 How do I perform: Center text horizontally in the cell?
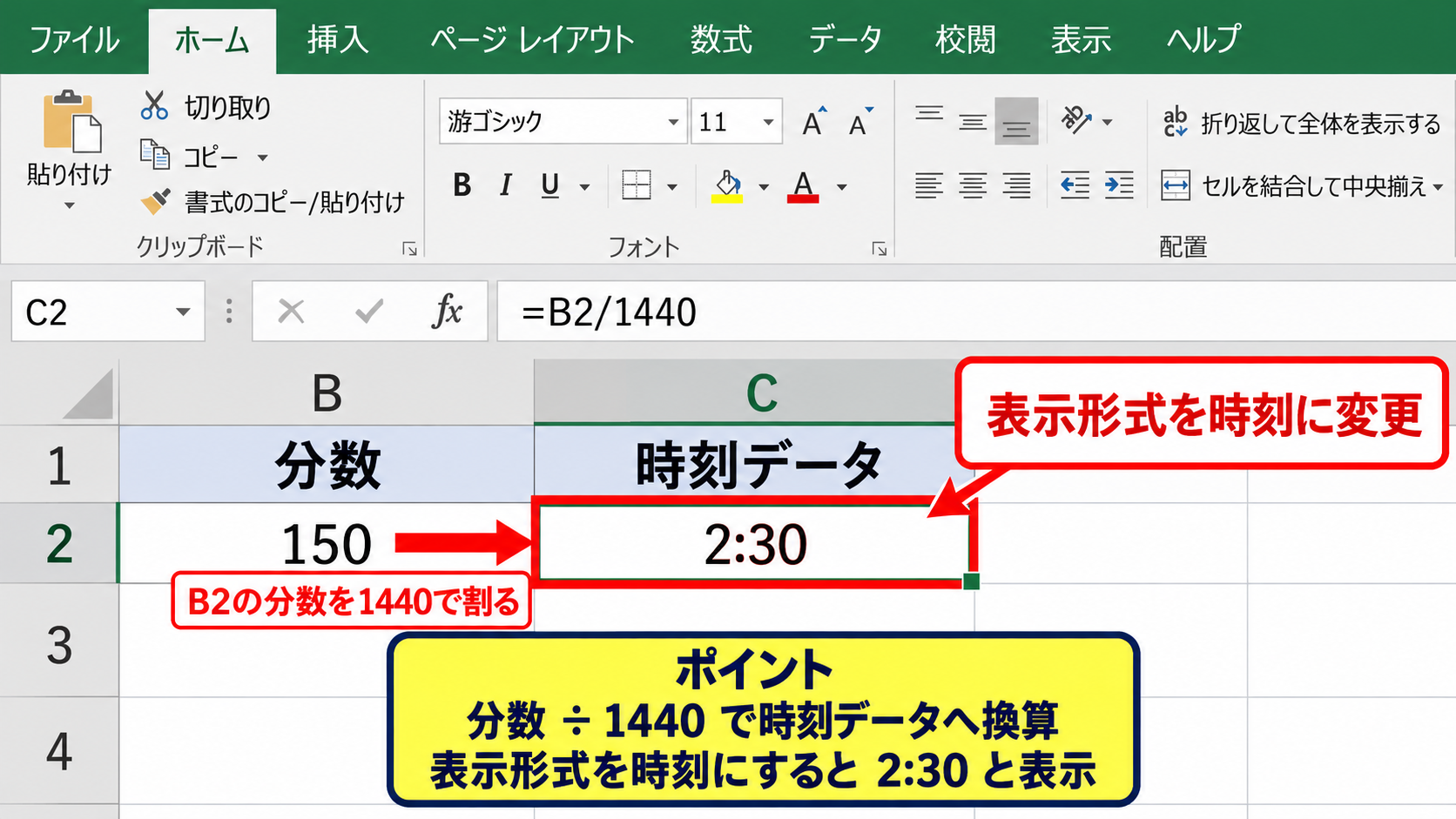(x=973, y=185)
